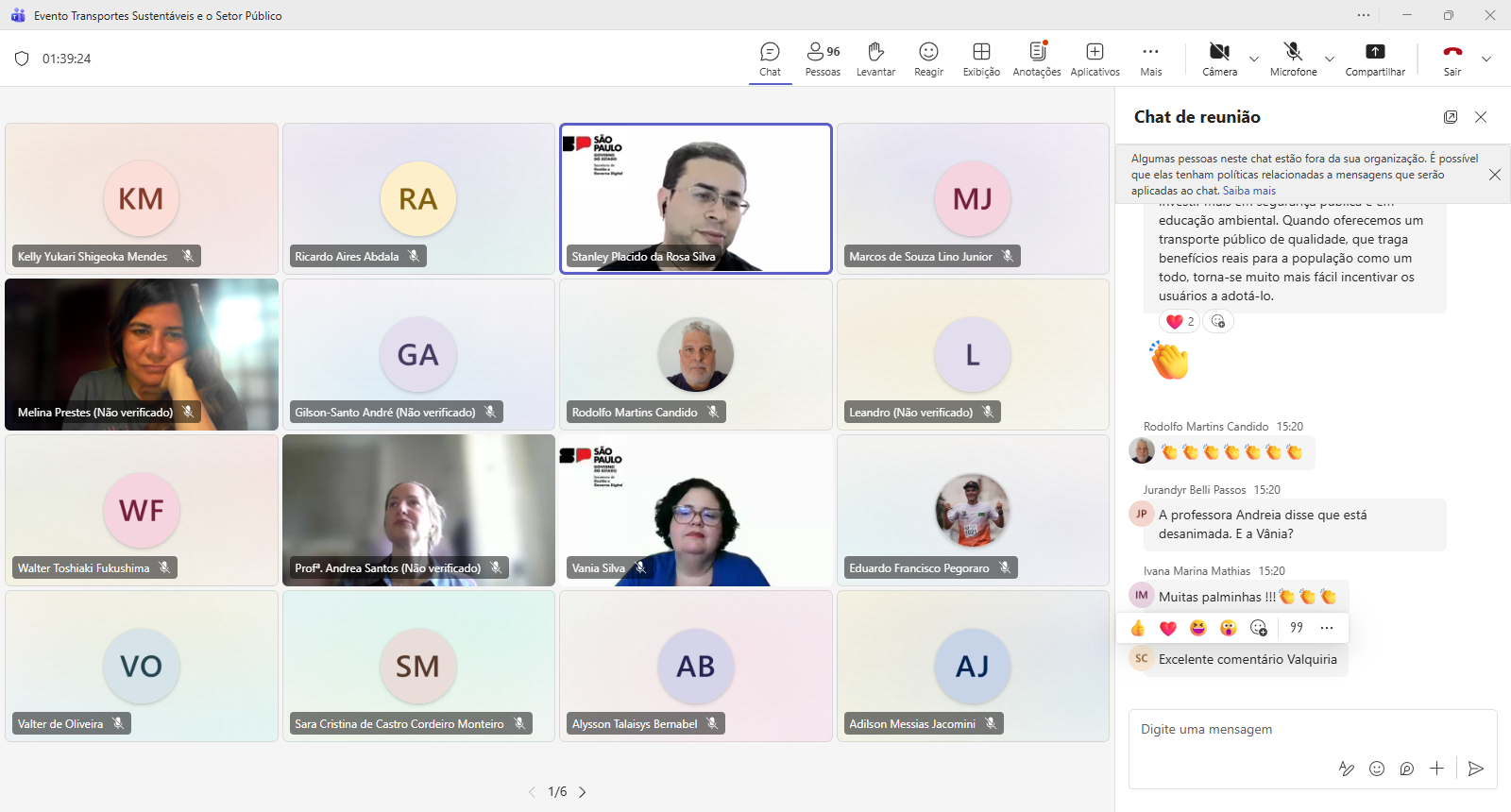The height and width of the screenshot is (812, 1511).
Task: Click Compartilhar to share screen
Action: (x=1375, y=59)
